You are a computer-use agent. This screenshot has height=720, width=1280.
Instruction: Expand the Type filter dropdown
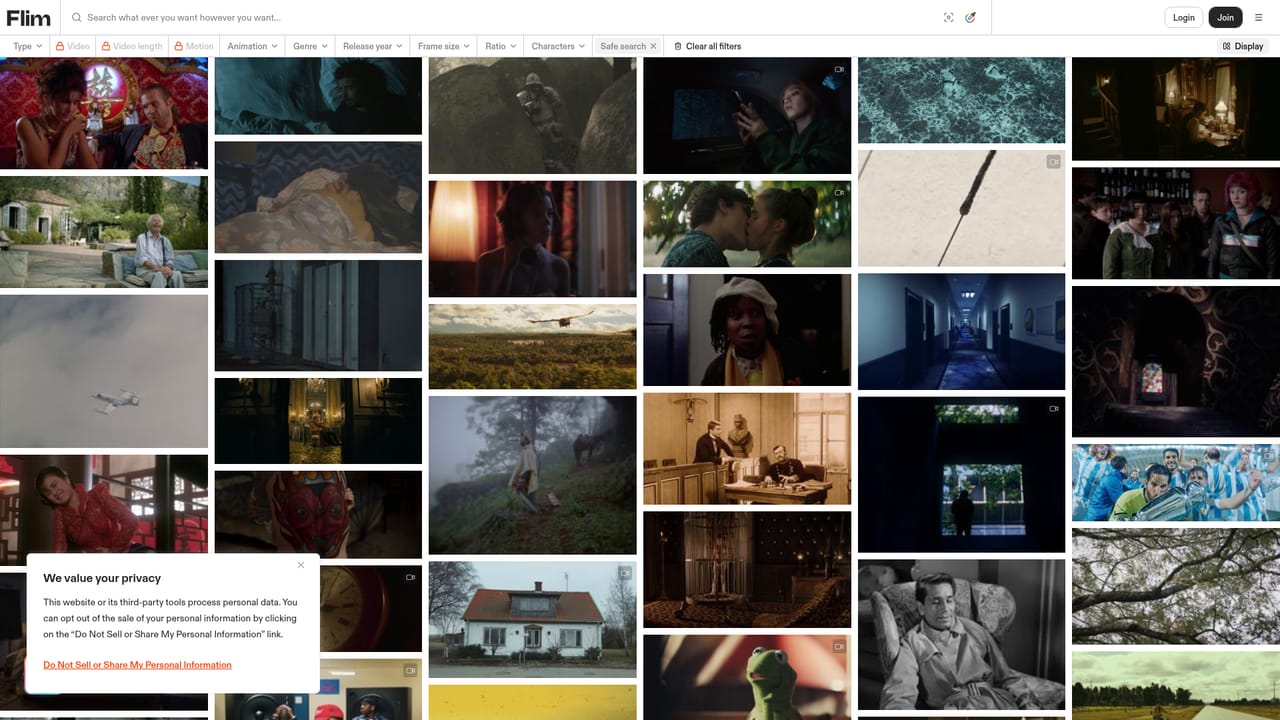pos(28,46)
